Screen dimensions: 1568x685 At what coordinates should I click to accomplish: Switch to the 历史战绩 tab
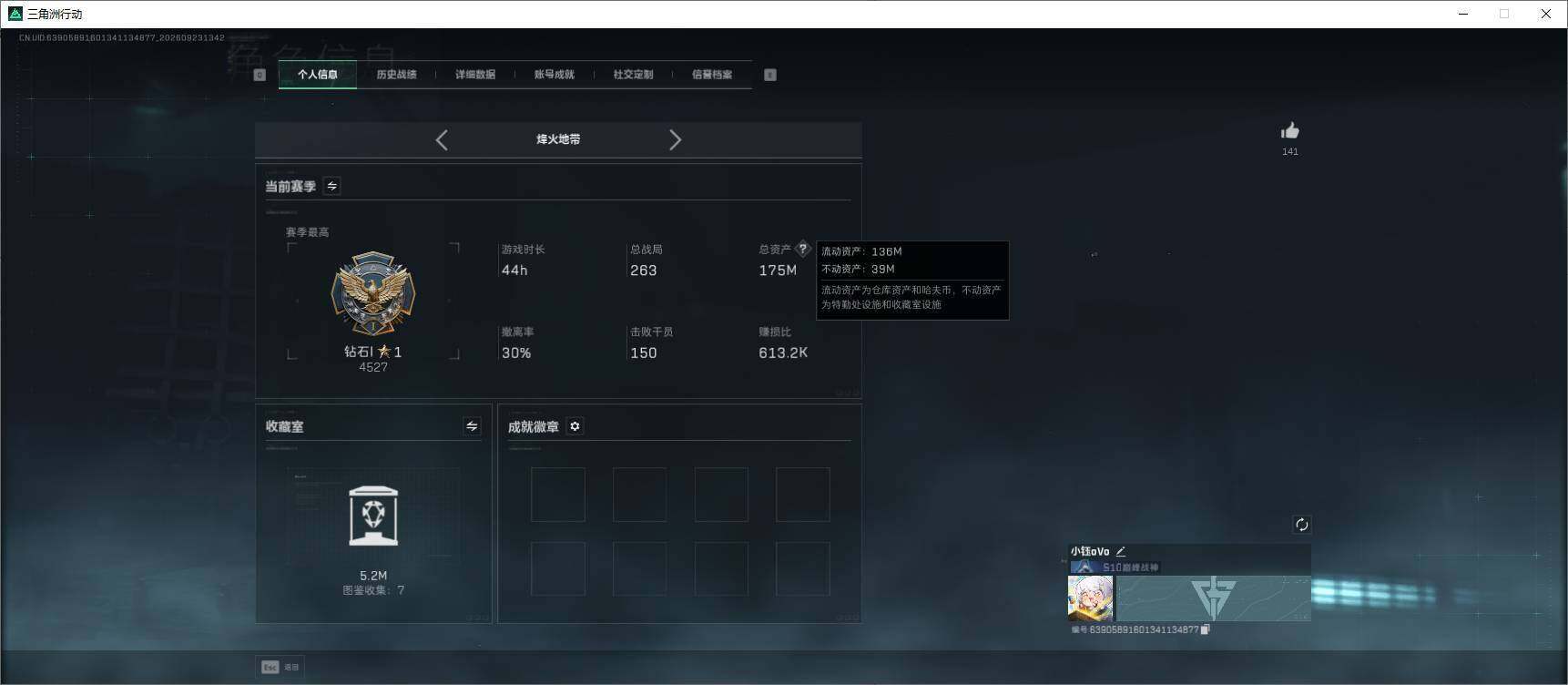click(397, 75)
